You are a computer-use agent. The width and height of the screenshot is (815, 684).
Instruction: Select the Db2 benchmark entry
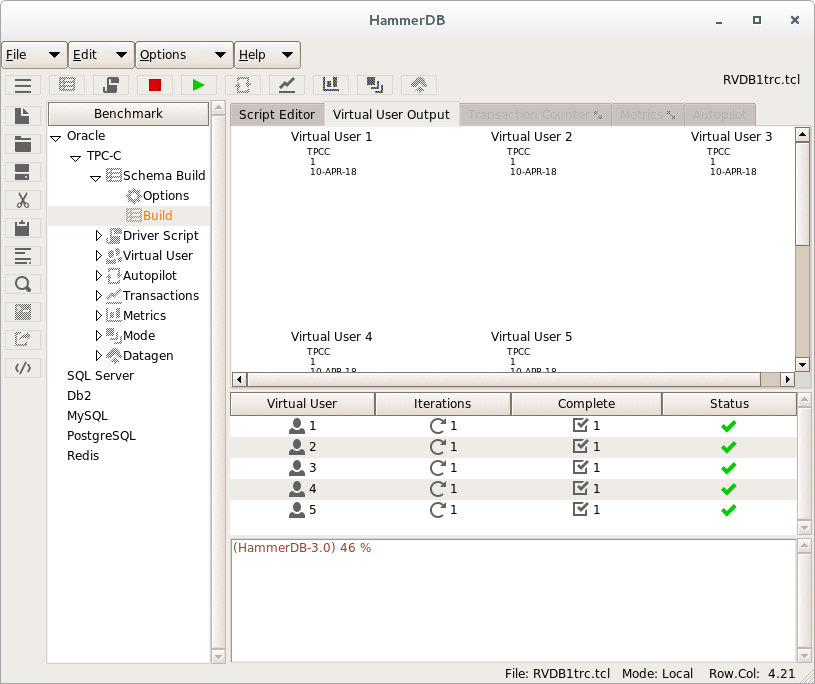pos(79,396)
